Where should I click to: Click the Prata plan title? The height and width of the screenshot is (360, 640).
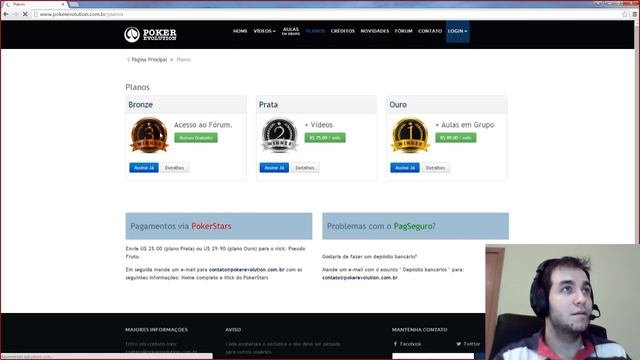268,105
